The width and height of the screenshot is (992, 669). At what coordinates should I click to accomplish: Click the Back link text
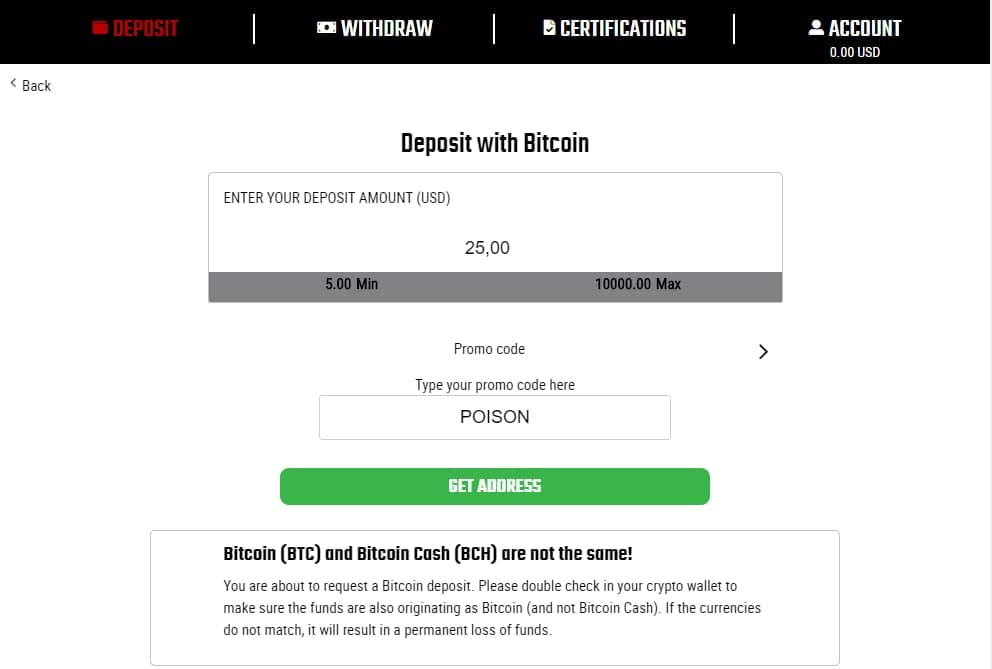(36, 86)
